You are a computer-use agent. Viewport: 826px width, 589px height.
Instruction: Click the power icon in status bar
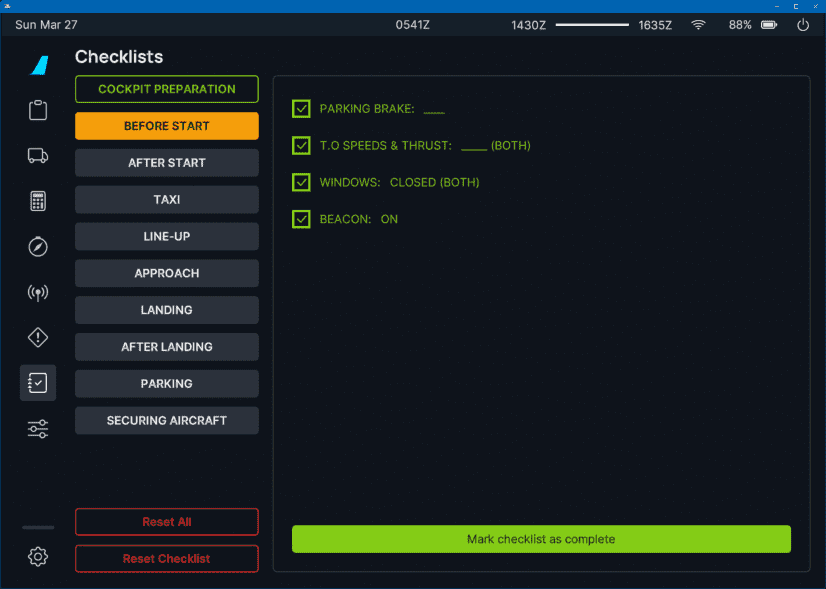[x=802, y=25]
